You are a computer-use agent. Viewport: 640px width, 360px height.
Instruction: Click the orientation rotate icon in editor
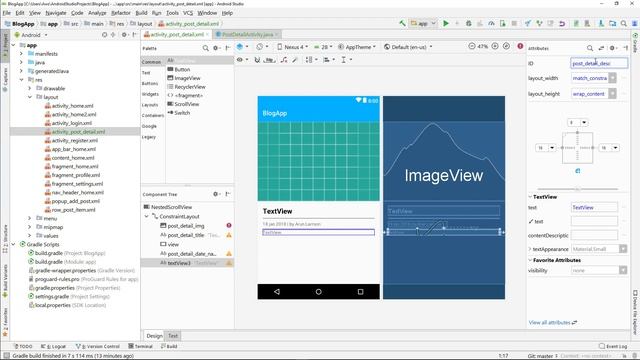(x=260, y=47)
